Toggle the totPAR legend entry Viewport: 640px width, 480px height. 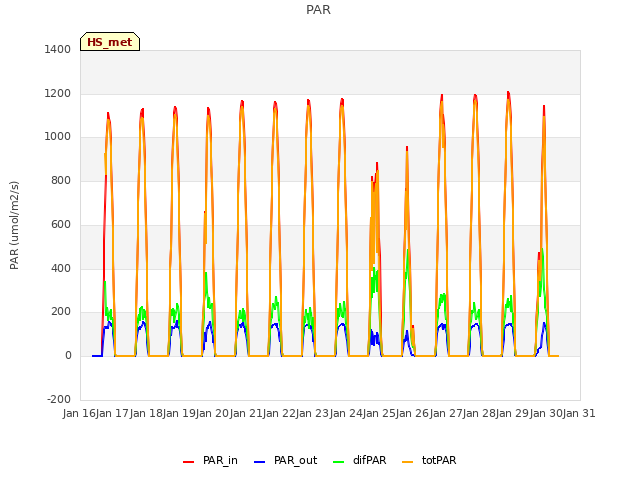tap(429, 460)
